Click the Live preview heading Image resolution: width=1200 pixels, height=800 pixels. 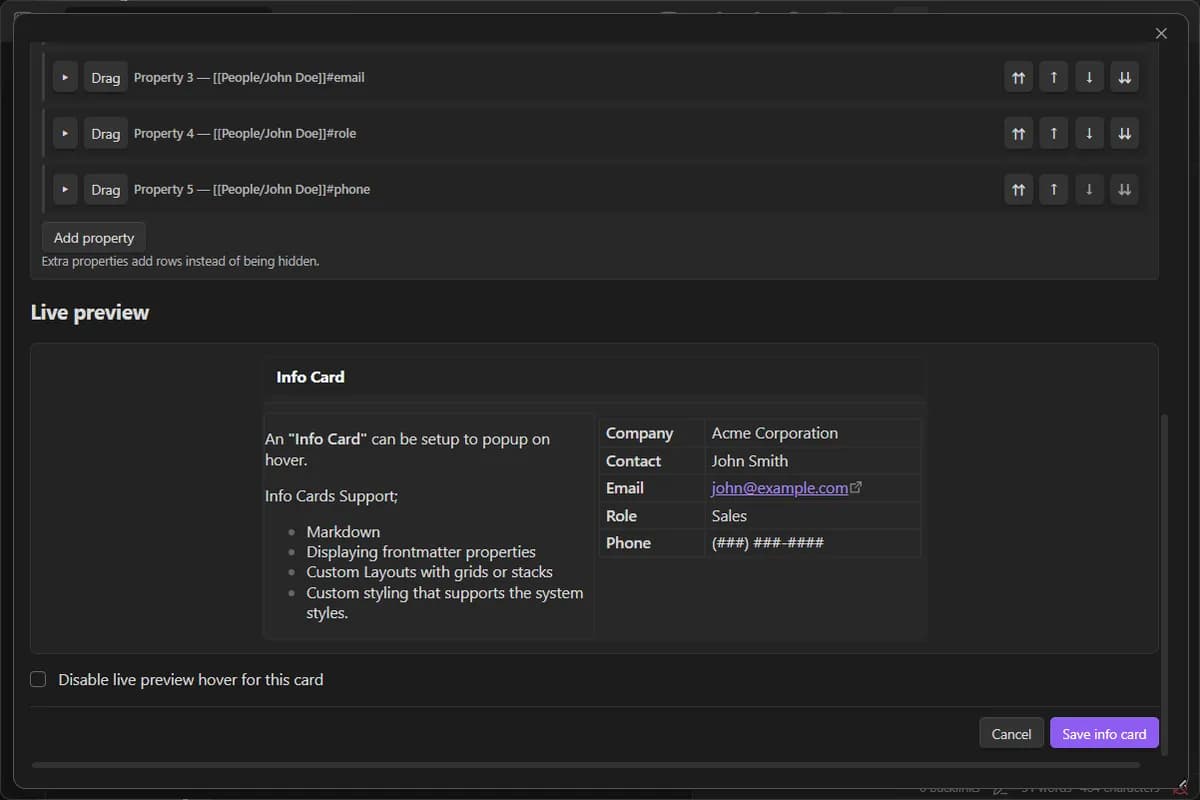coord(90,313)
